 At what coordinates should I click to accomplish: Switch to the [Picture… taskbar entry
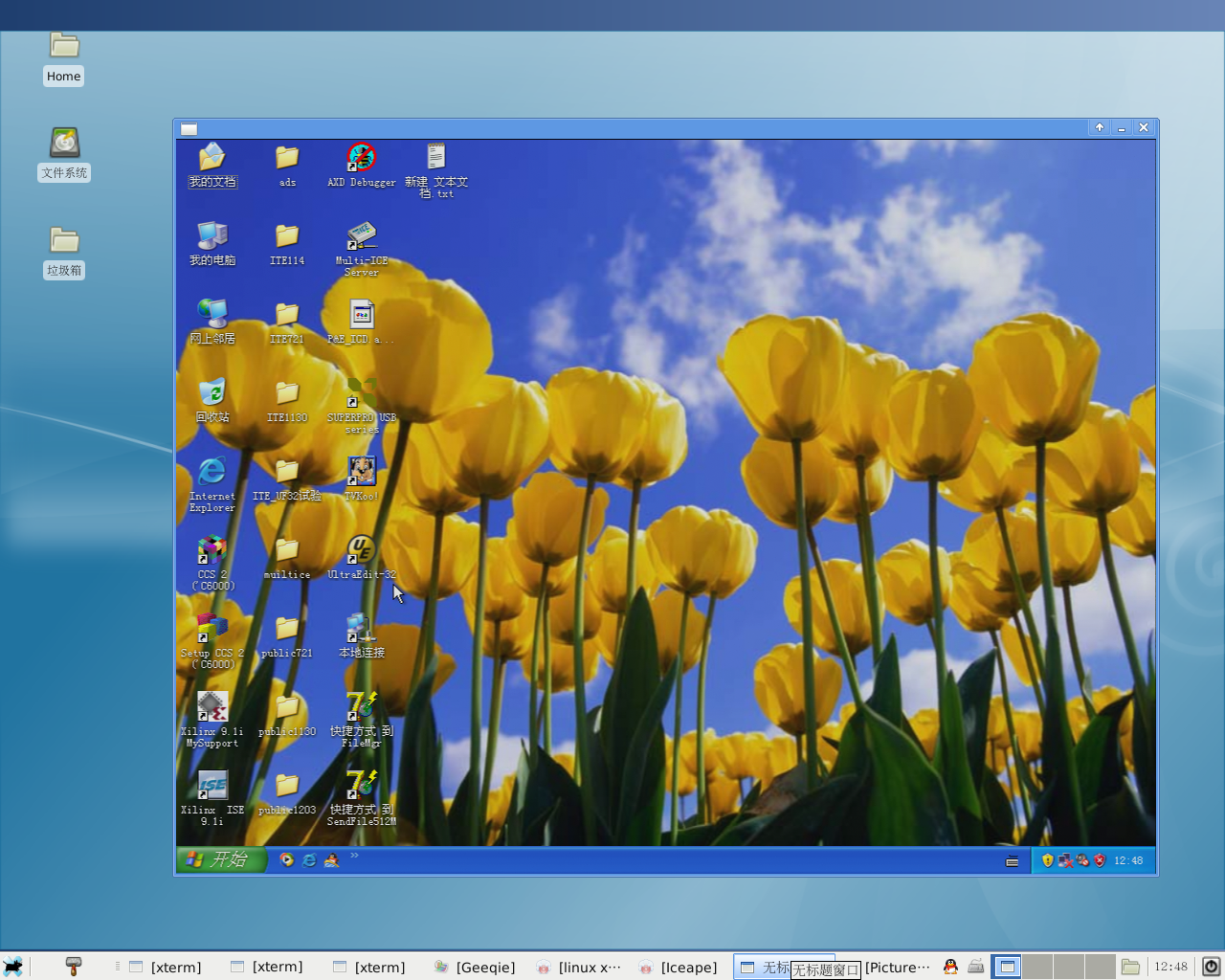pos(897,967)
